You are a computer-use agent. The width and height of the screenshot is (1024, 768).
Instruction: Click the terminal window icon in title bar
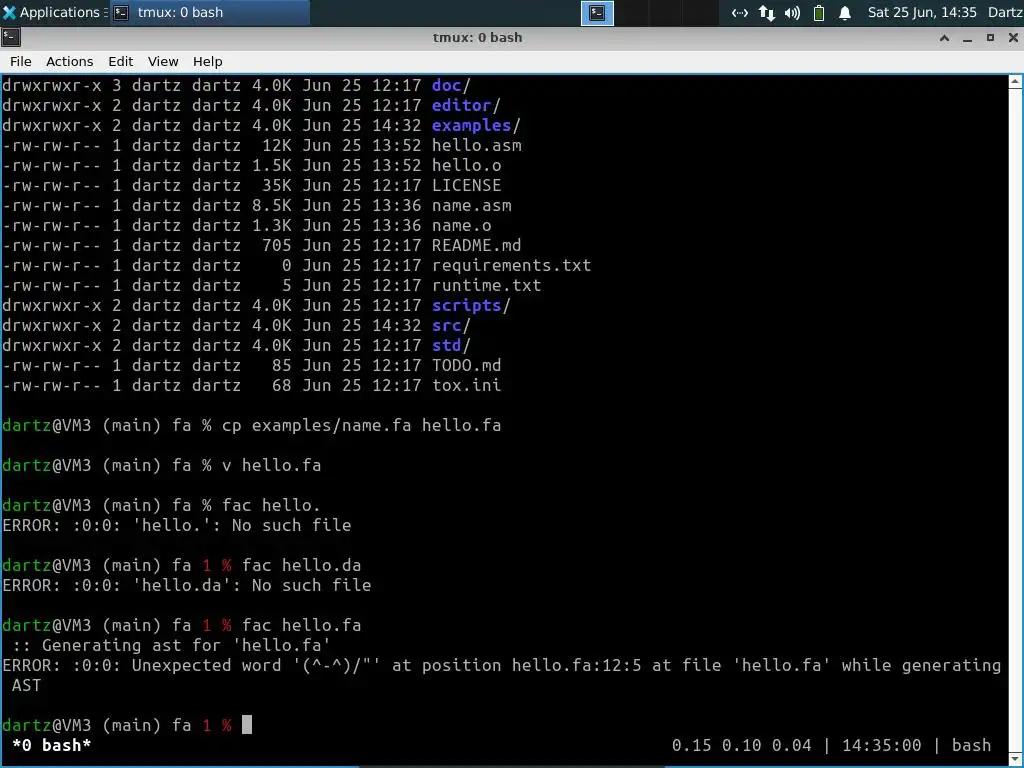(x=10, y=37)
